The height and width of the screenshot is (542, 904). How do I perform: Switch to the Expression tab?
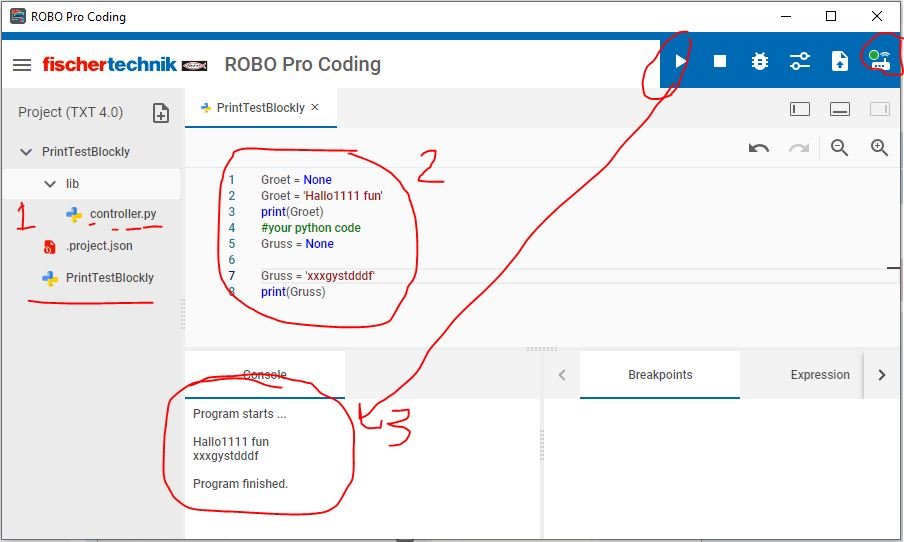coord(820,375)
